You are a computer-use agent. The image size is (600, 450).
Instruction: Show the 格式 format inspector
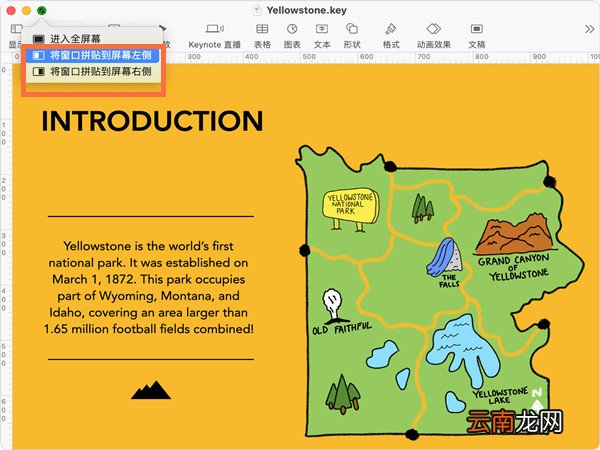(x=391, y=36)
